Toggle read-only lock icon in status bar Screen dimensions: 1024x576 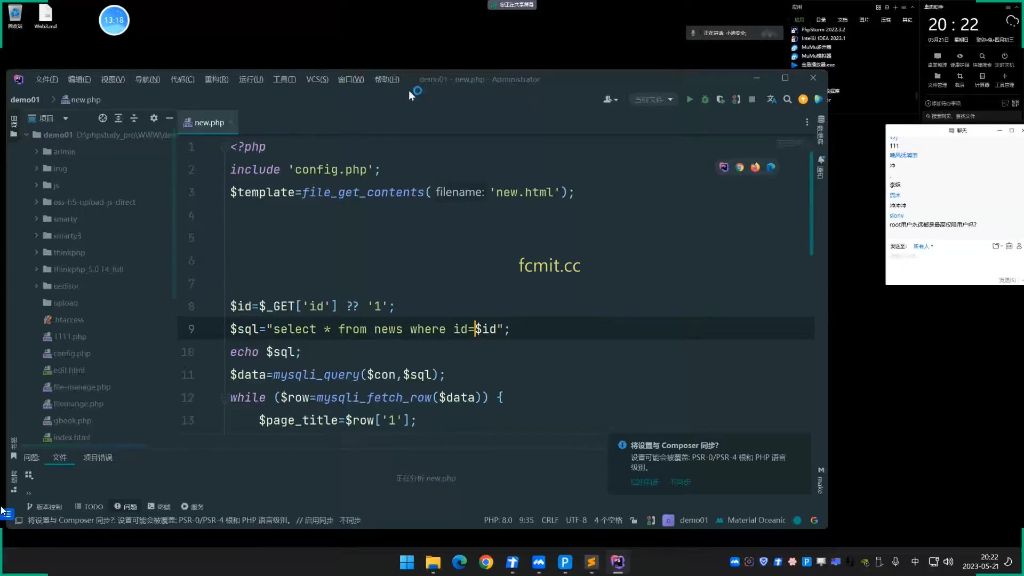click(634, 520)
